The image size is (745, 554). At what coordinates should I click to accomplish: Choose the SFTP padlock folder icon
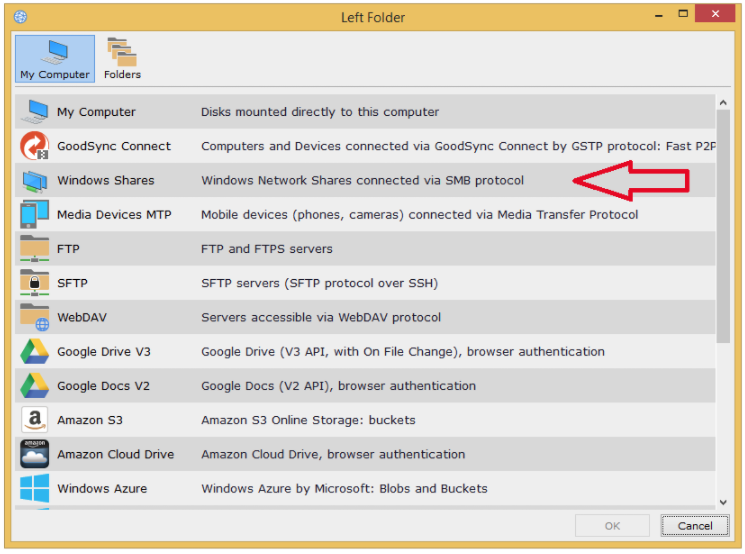coord(34,283)
